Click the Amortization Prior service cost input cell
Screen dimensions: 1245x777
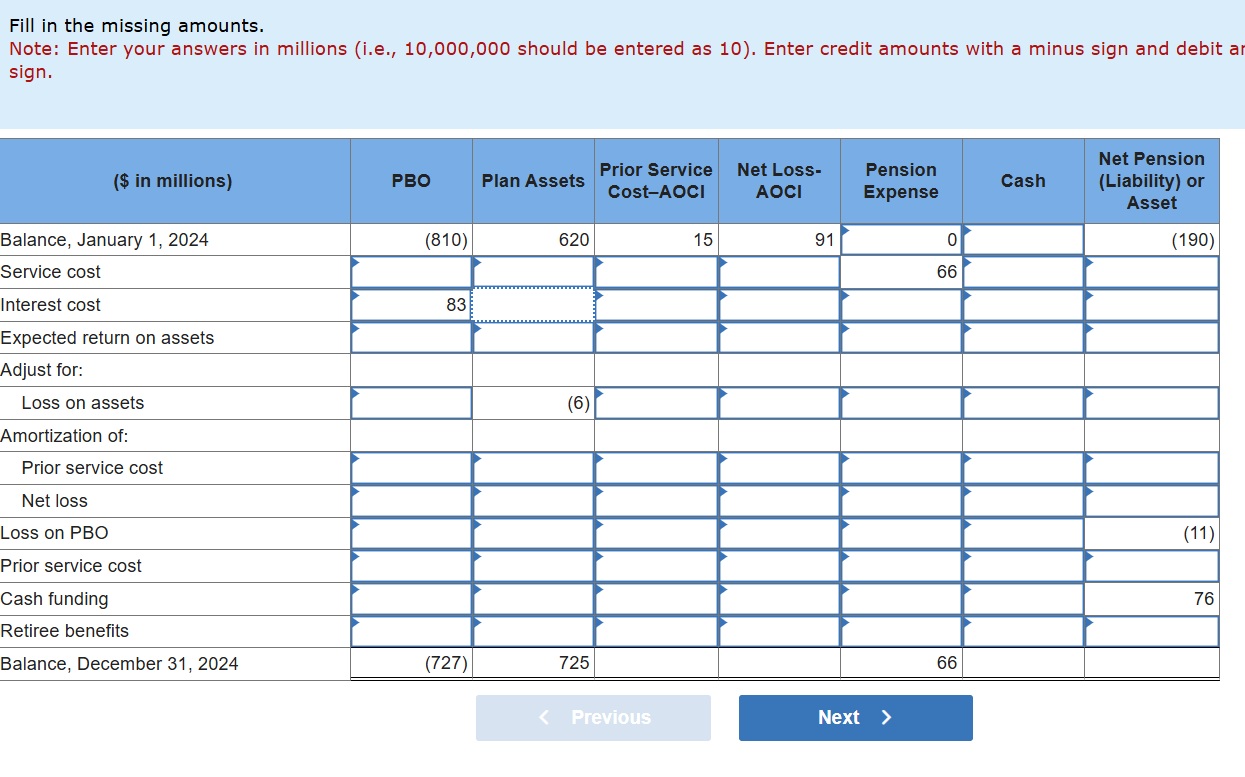(x=410, y=468)
